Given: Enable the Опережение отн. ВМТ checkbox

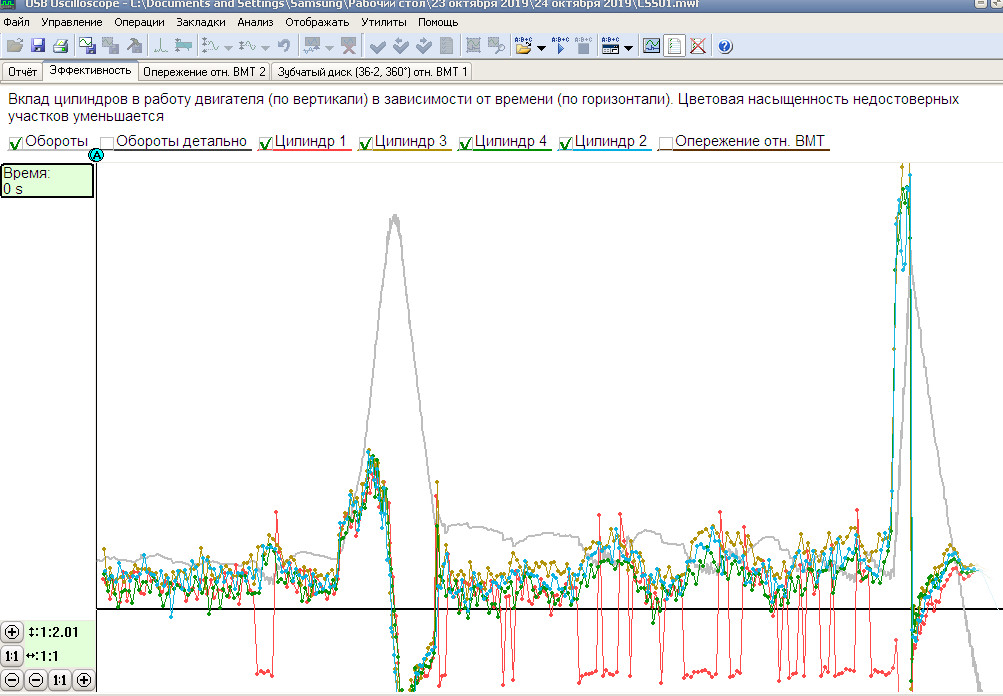Looking at the screenshot, I should pos(666,143).
